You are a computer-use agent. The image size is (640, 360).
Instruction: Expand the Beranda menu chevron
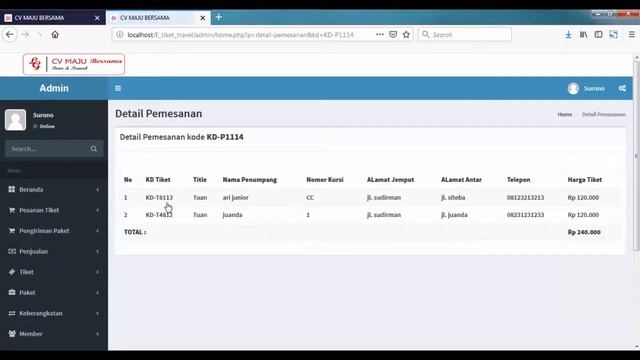[98, 189]
